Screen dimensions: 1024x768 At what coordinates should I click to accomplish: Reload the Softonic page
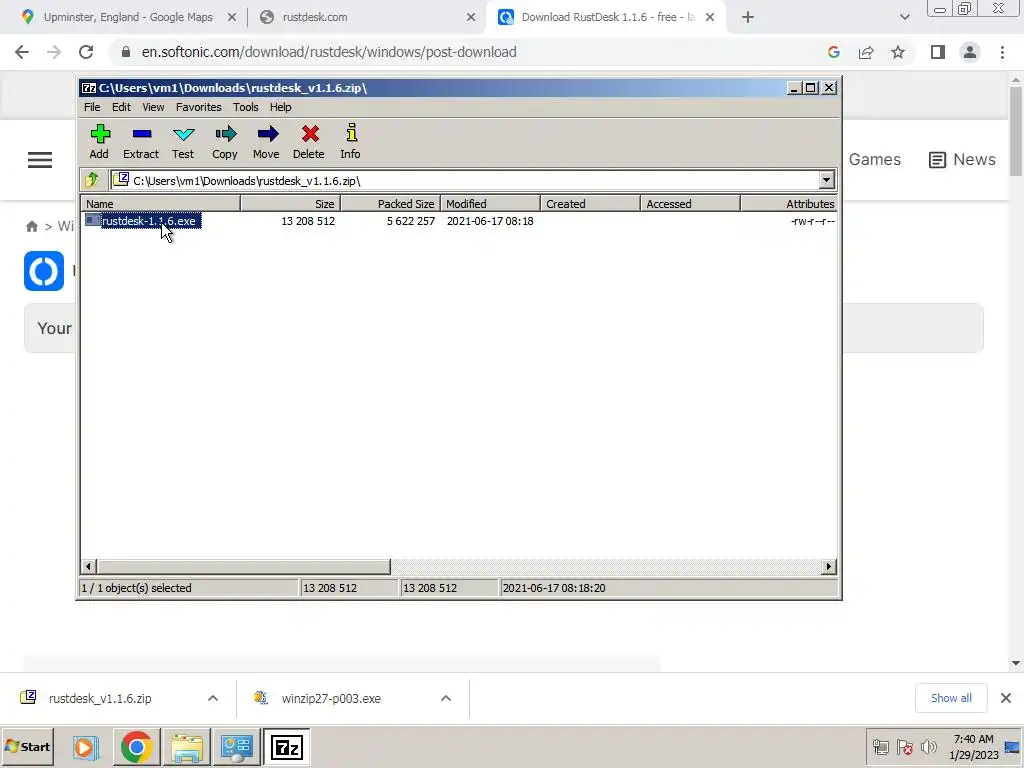point(86,52)
